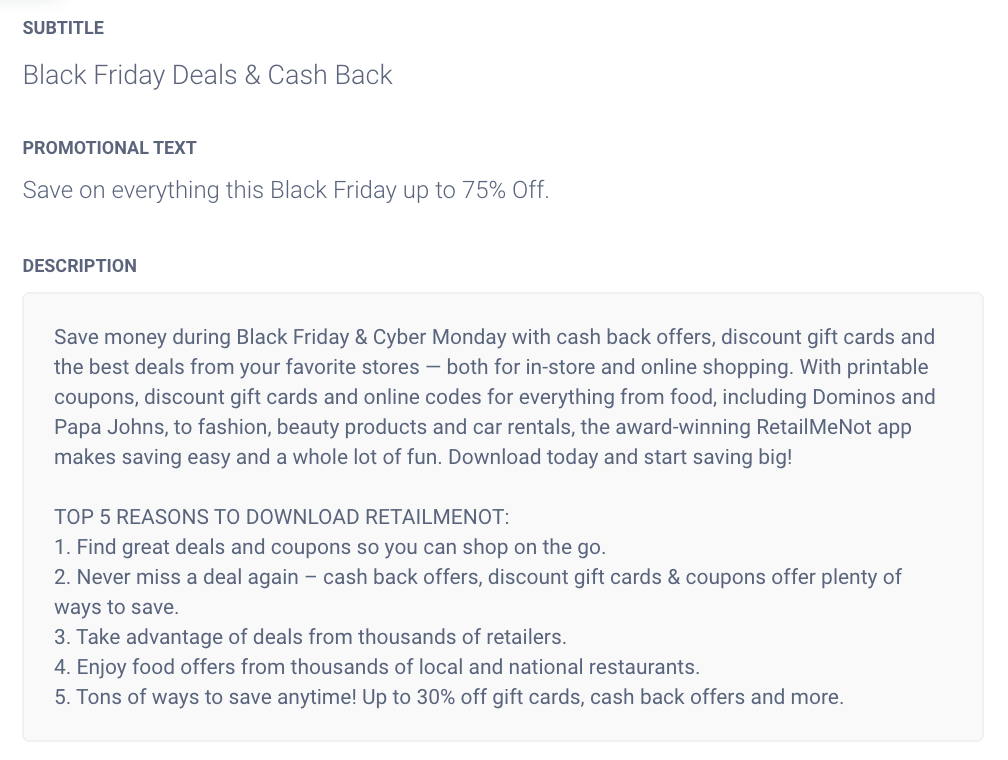Click the wrapped line ways to save
This screenshot has width=1008, height=760.
pos(116,607)
